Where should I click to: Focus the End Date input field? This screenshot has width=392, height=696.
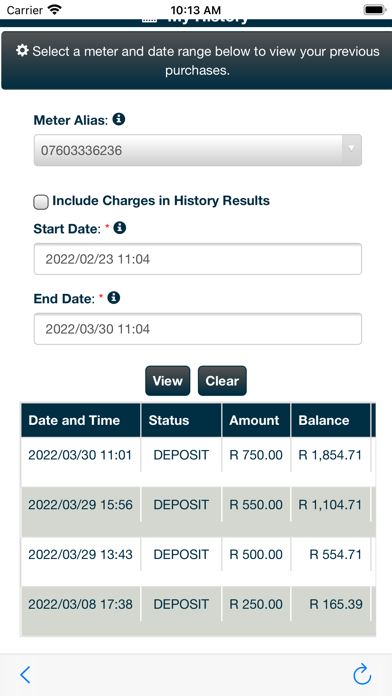pos(198,329)
